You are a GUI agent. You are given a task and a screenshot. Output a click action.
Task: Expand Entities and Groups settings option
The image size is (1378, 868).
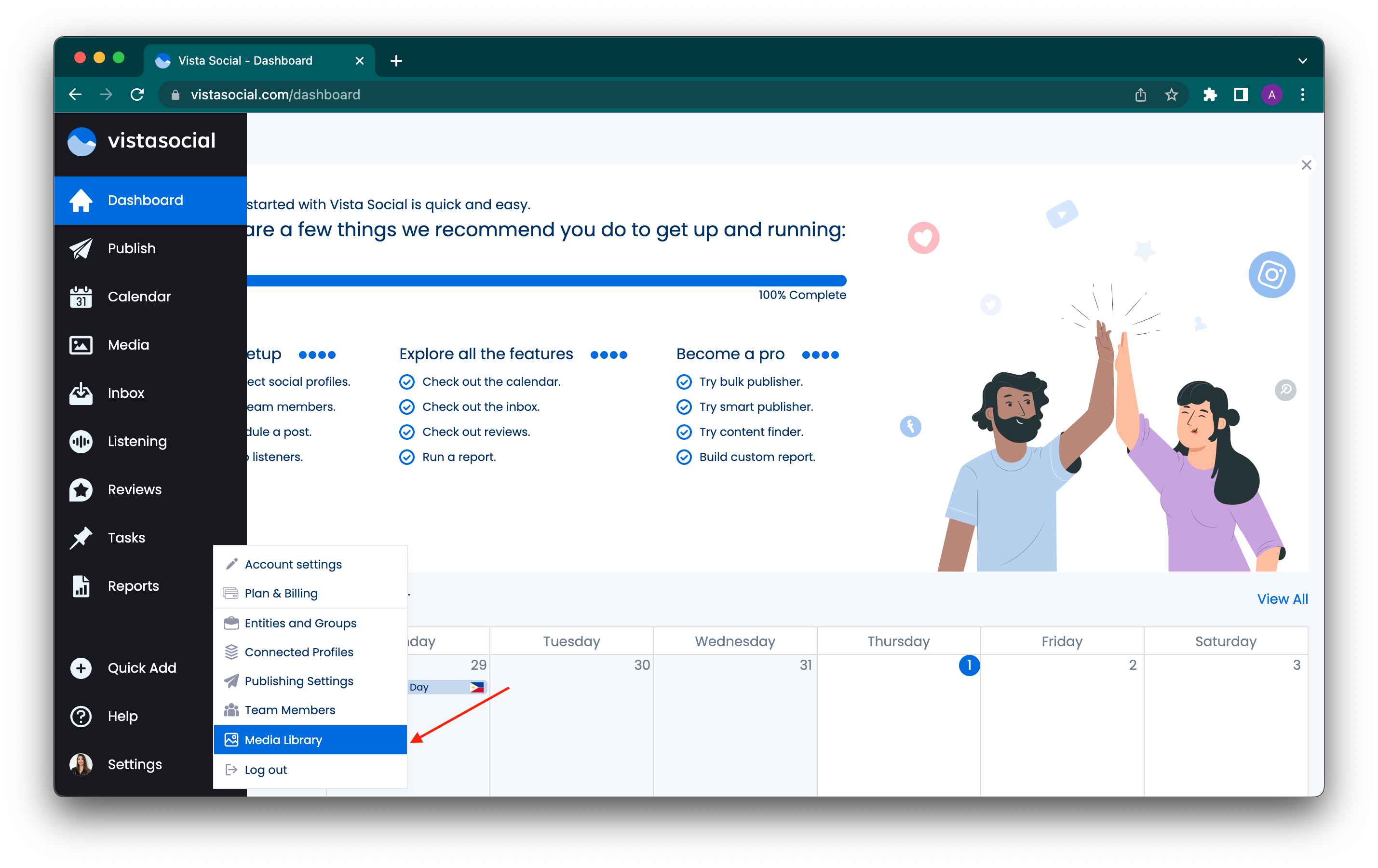(301, 622)
